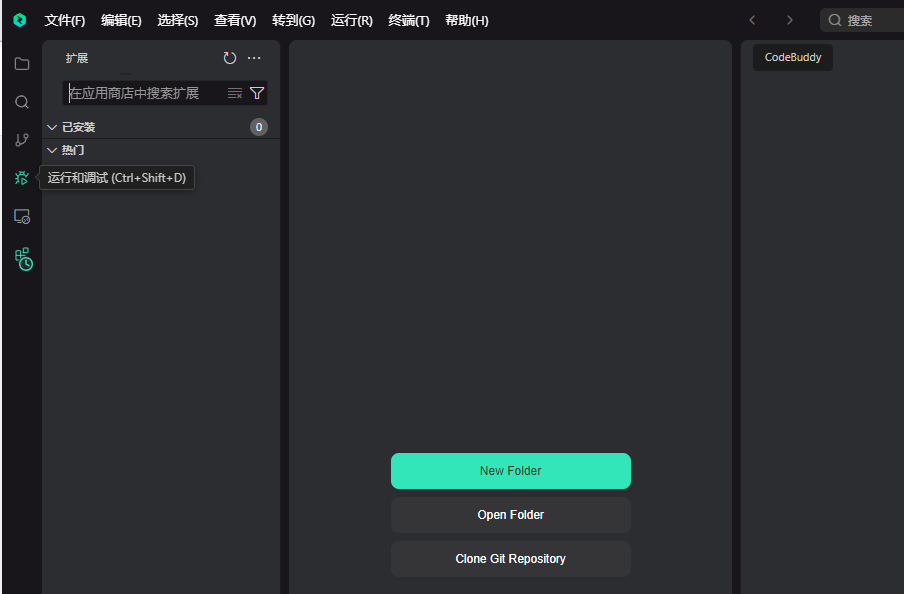Select the Extensions icon with clock badge

(24, 259)
